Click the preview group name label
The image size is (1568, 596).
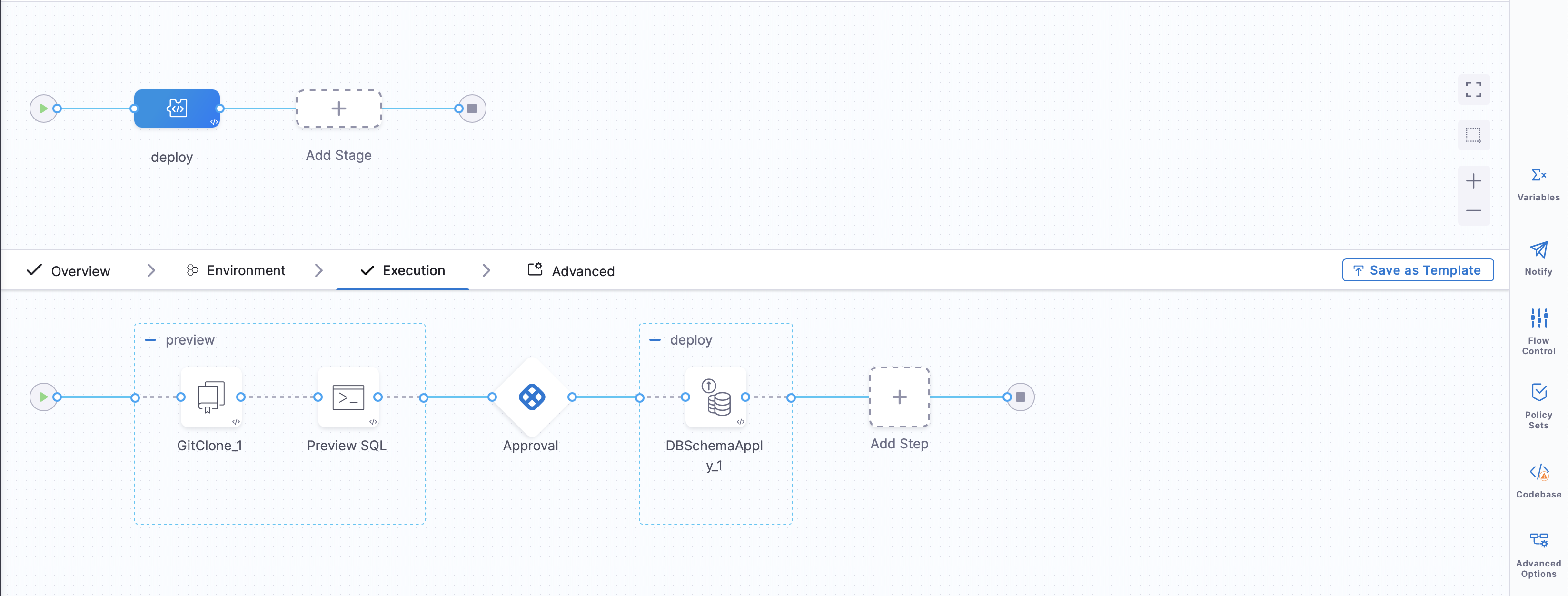pos(190,340)
